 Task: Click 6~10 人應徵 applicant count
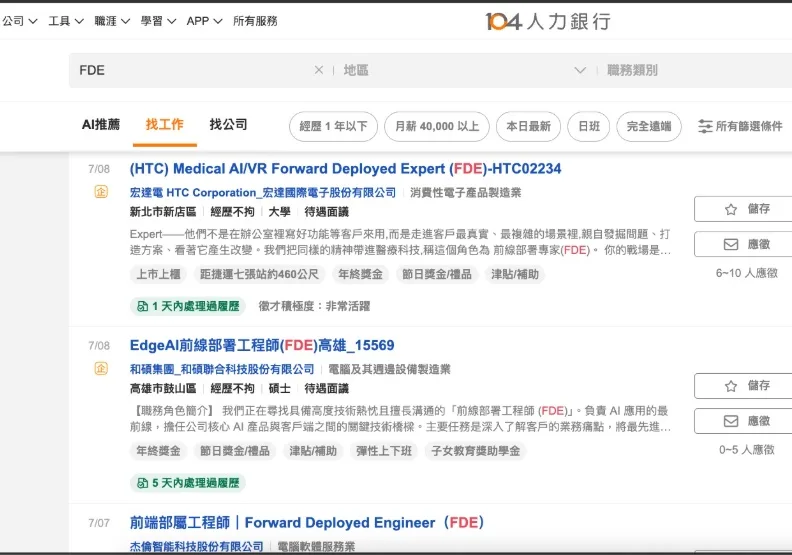(x=747, y=273)
